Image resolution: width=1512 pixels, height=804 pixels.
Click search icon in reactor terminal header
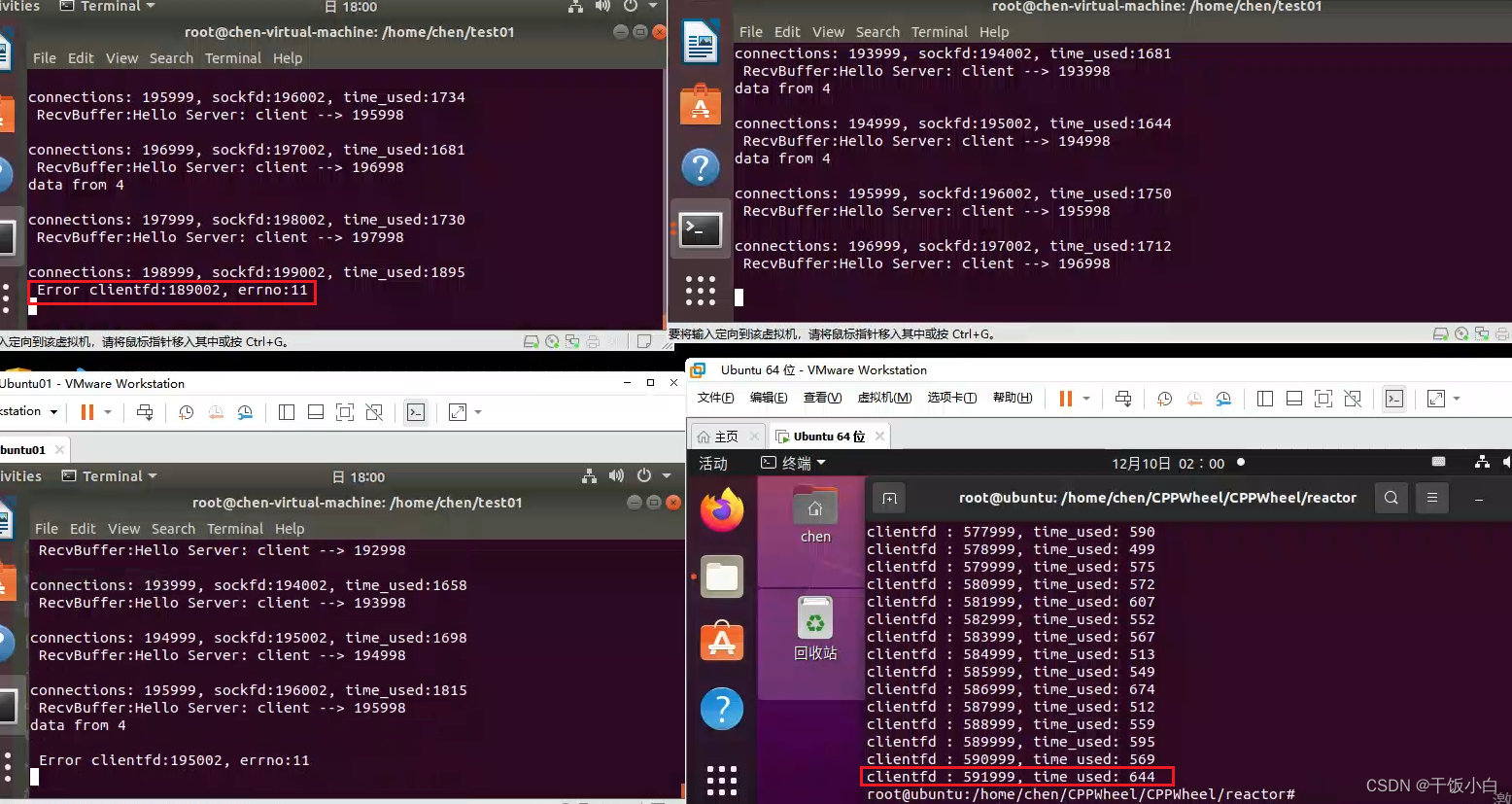1392,498
